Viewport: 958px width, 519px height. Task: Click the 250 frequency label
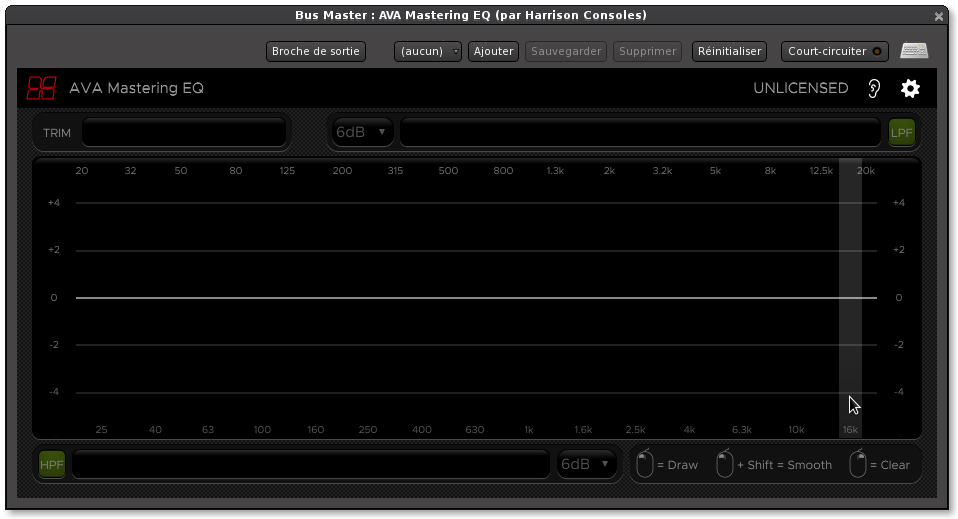click(368, 430)
